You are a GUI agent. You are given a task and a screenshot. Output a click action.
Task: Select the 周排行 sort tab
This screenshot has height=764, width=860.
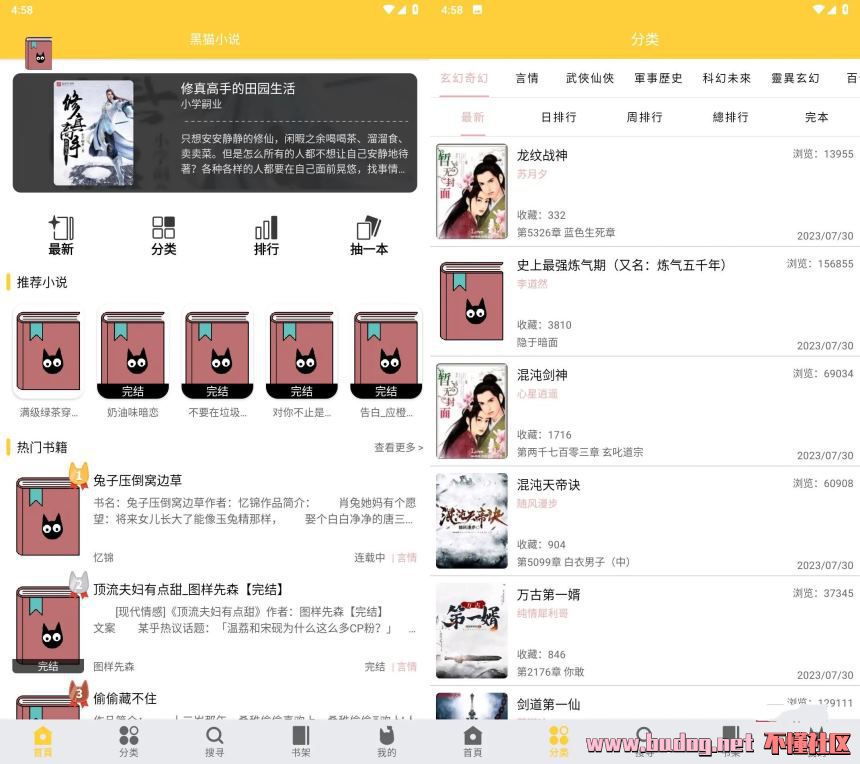pyautogui.click(x=644, y=117)
